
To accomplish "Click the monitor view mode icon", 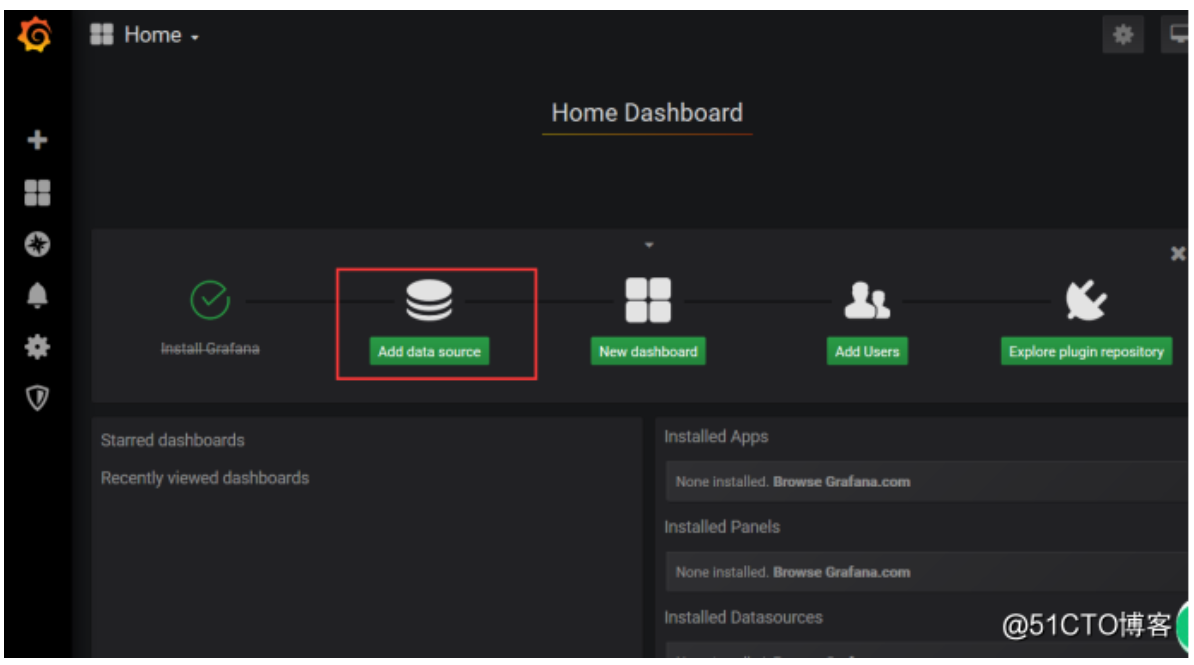I will [x=1177, y=34].
